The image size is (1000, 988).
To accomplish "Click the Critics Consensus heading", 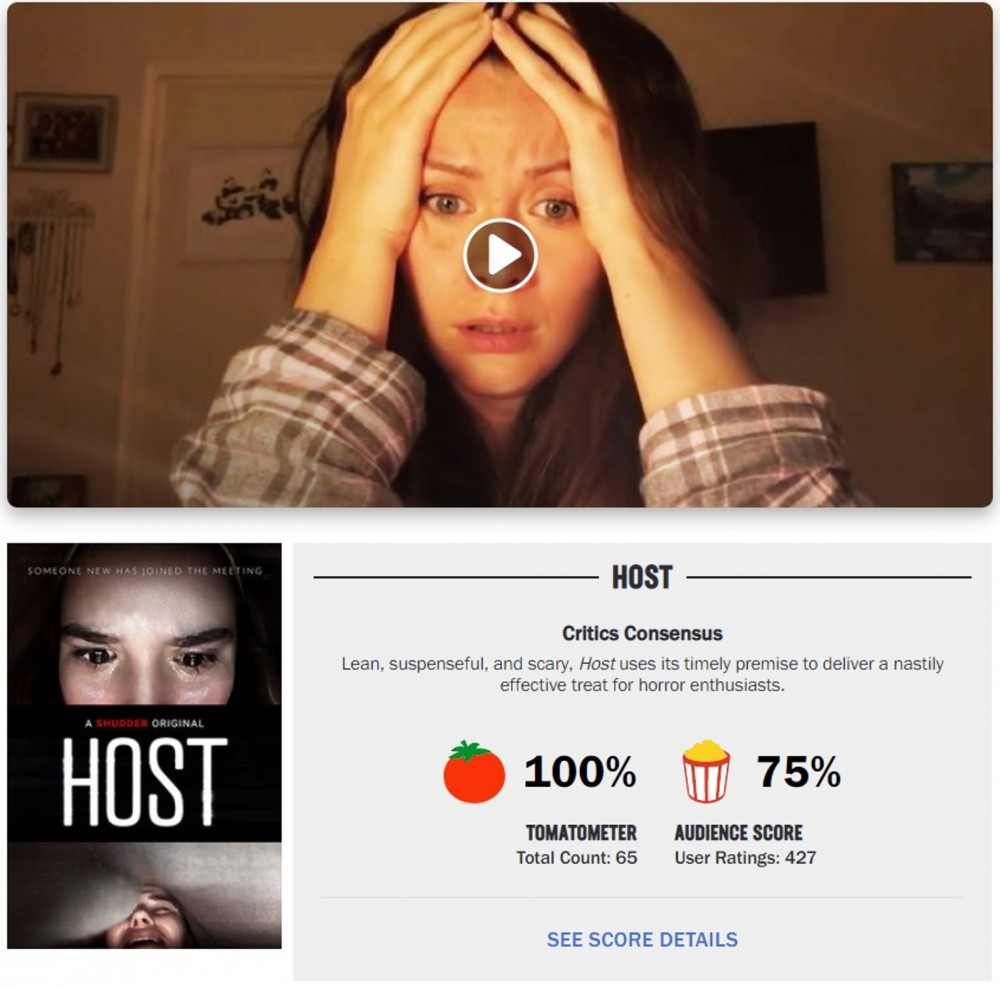I will click(642, 633).
